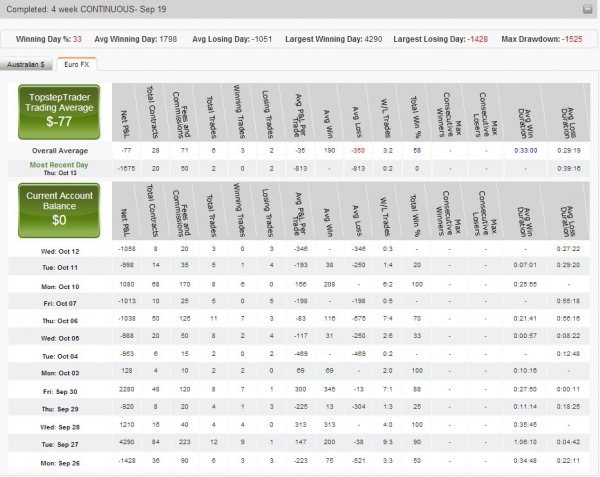Click Avg Winning Day value 1798
600x477 pixels.
(x=168, y=39)
